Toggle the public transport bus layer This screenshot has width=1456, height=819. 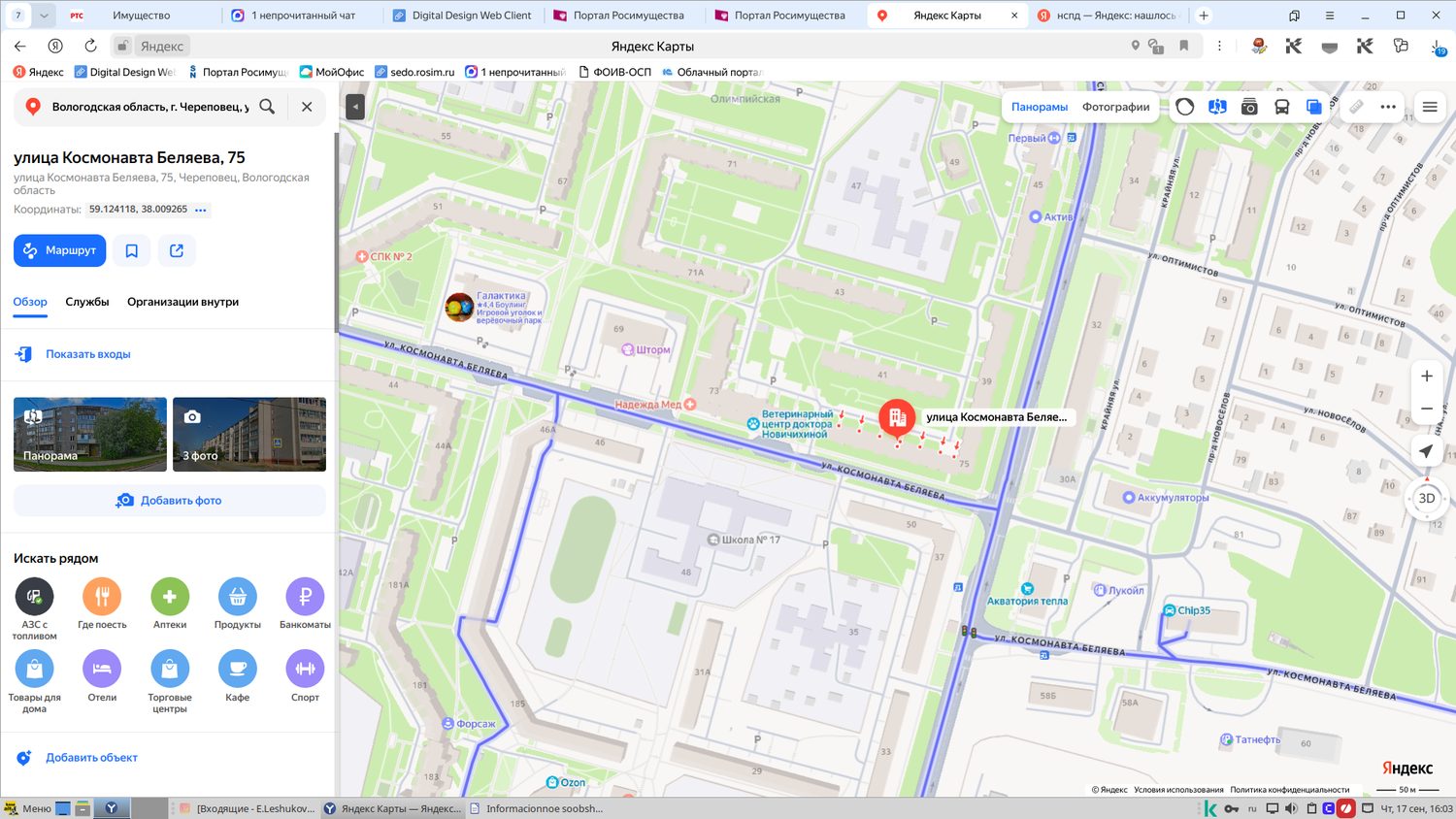[x=1282, y=107]
